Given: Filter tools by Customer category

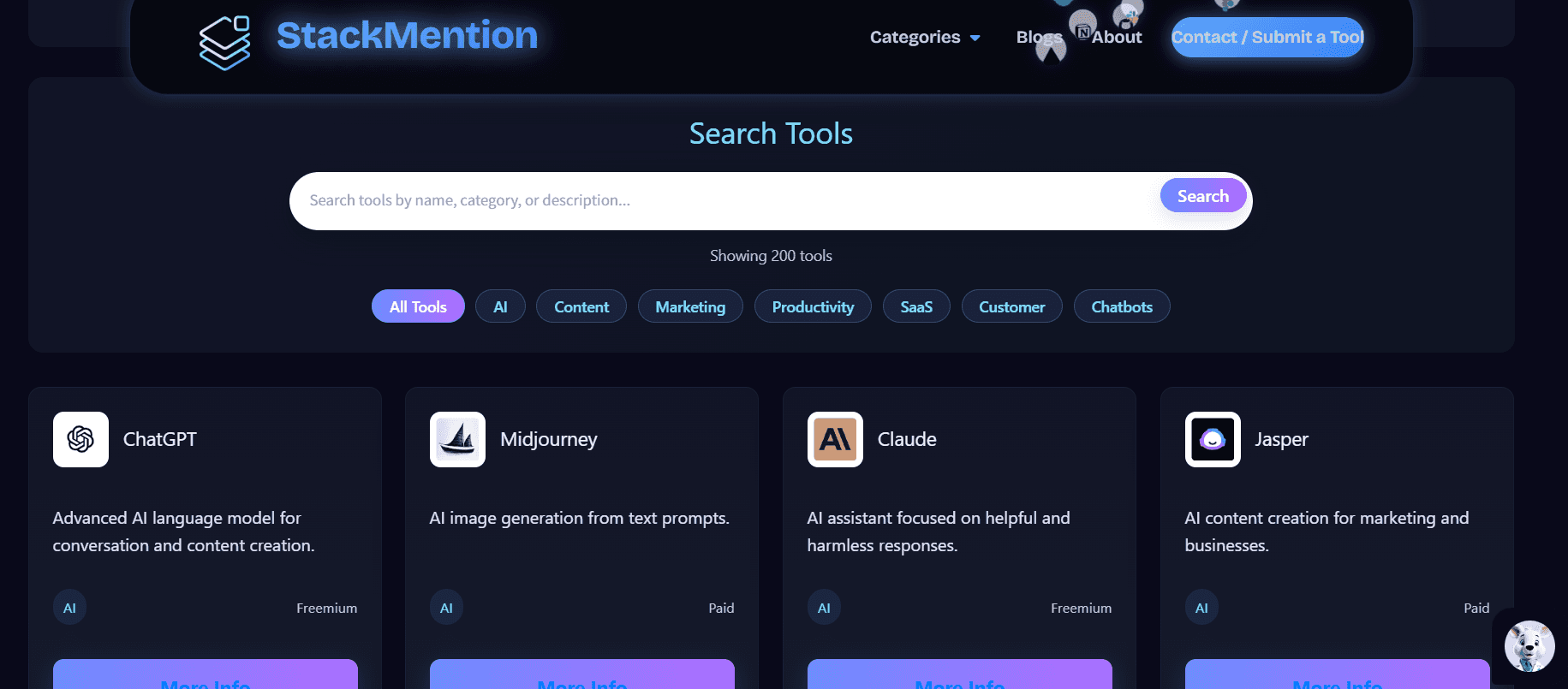Looking at the screenshot, I should [1012, 306].
